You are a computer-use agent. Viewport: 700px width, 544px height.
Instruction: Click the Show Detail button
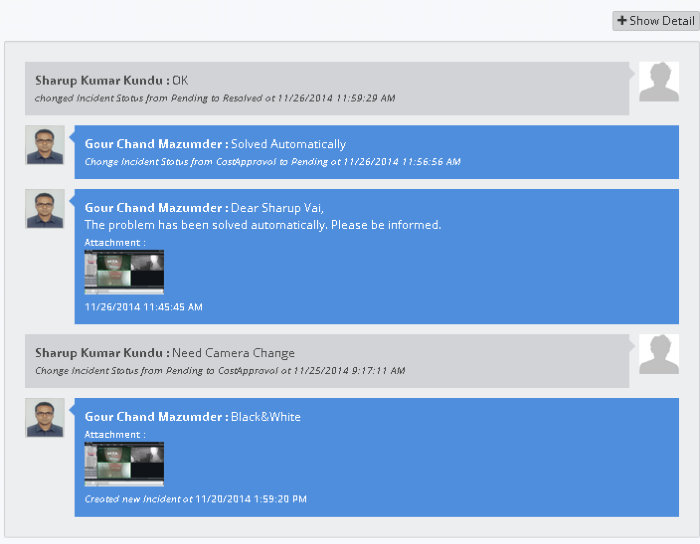tap(655, 21)
